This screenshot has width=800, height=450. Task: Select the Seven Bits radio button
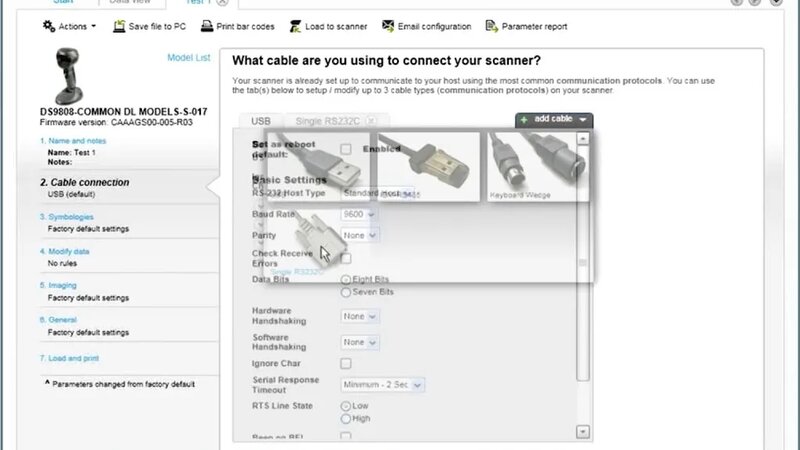click(346, 292)
